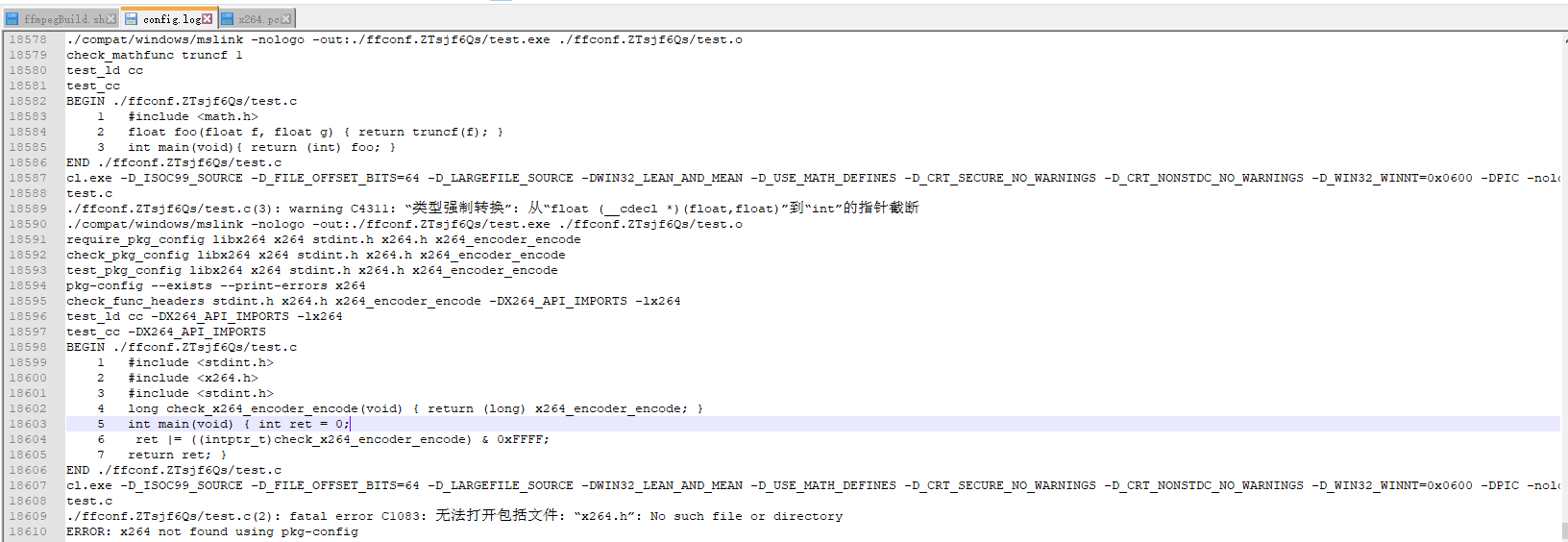1568x542 pixels.
Task: Click the 'pkg-config --exists --print-errors x264' line
Action: 216,285
